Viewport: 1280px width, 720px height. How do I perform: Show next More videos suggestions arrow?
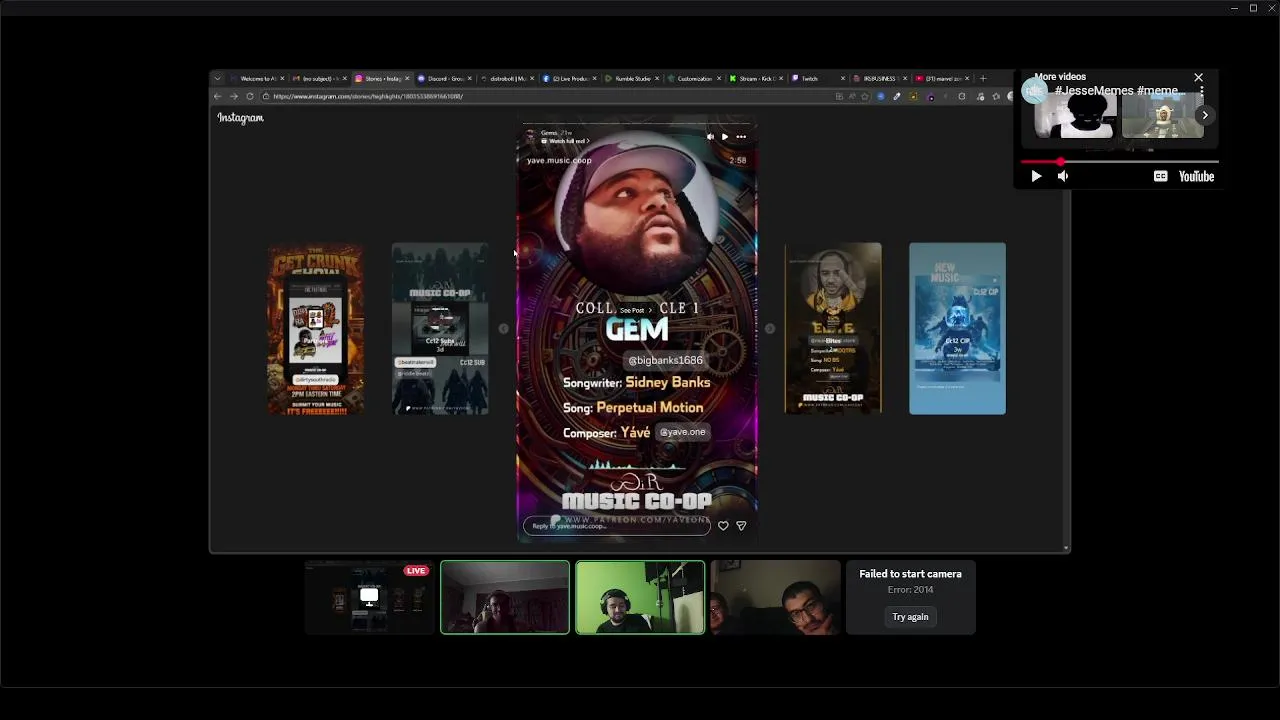point(1205,115)
